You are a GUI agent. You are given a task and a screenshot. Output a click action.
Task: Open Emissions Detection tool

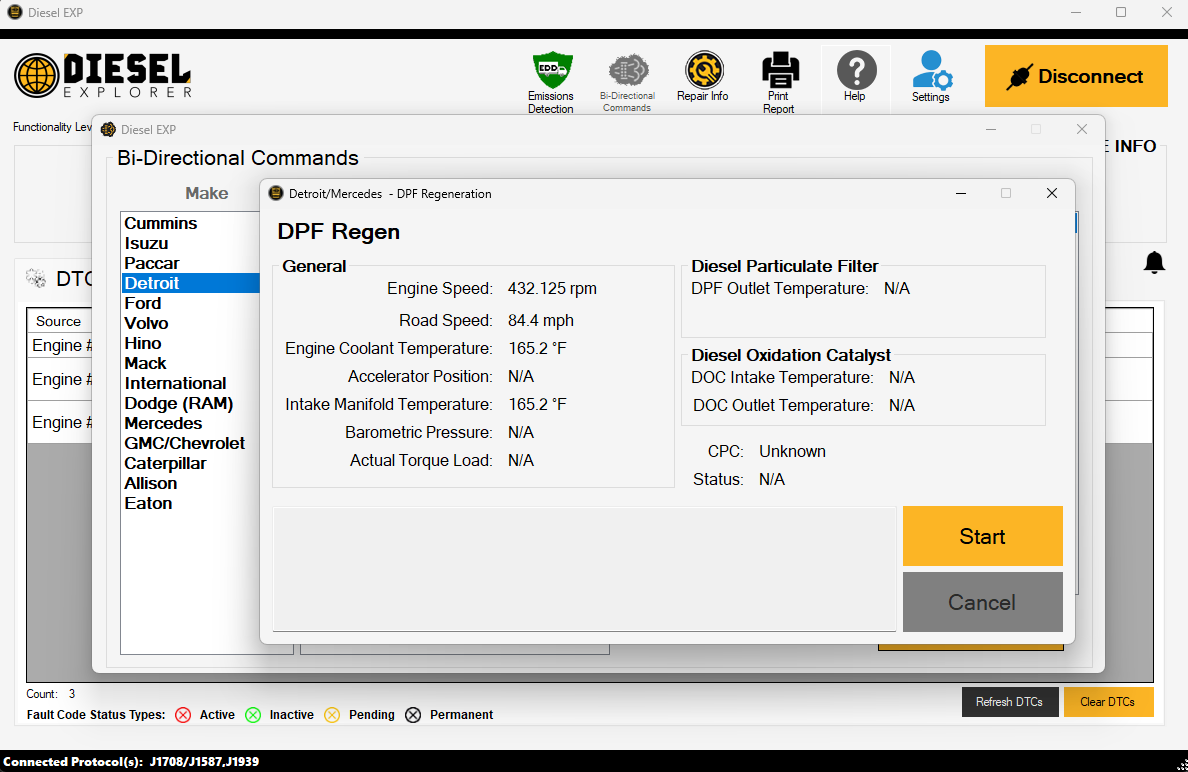[x=551, y=82]
